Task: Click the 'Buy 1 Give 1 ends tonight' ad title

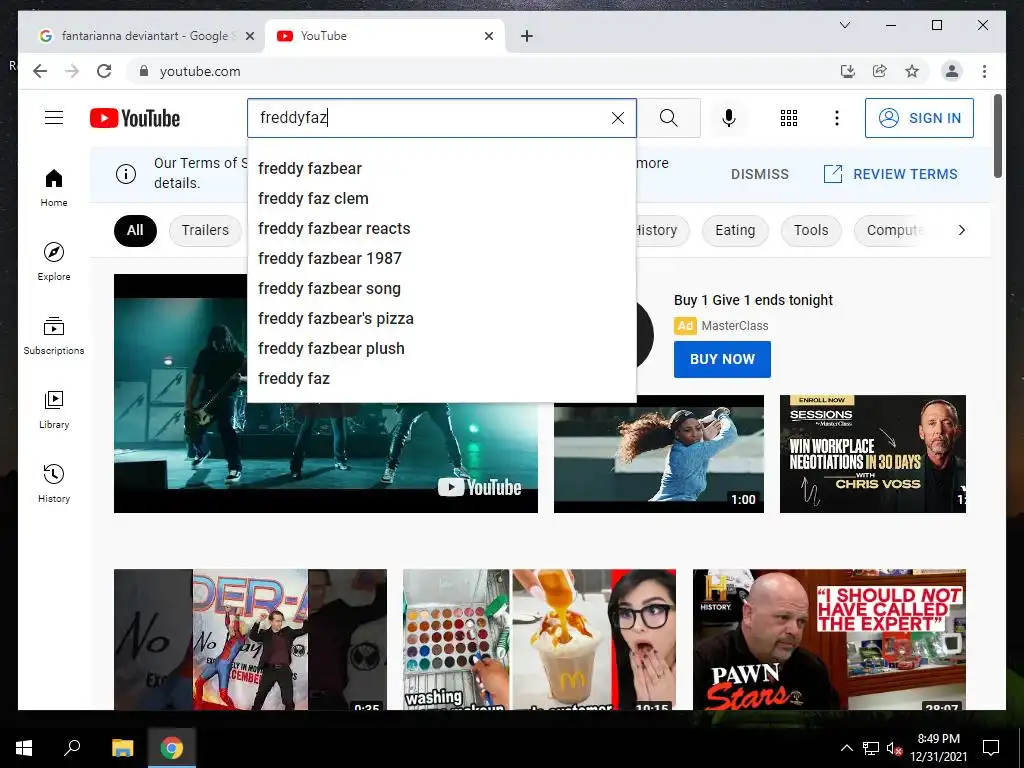Action: (x=753, y=300)
